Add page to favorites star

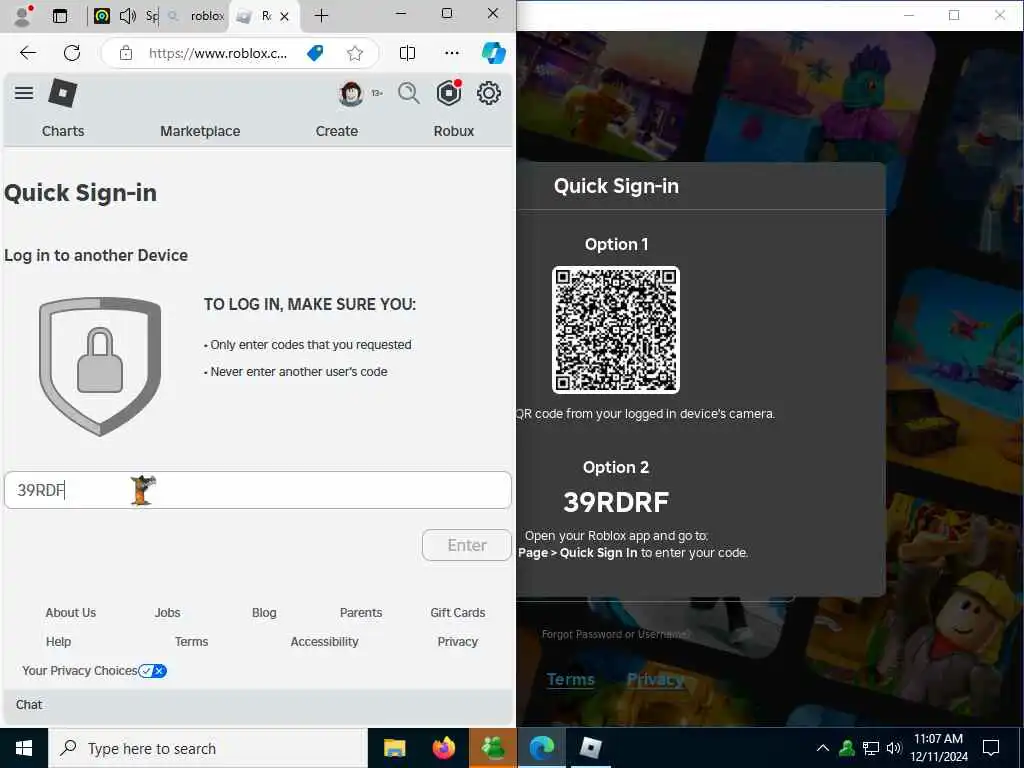pos(355,54)
